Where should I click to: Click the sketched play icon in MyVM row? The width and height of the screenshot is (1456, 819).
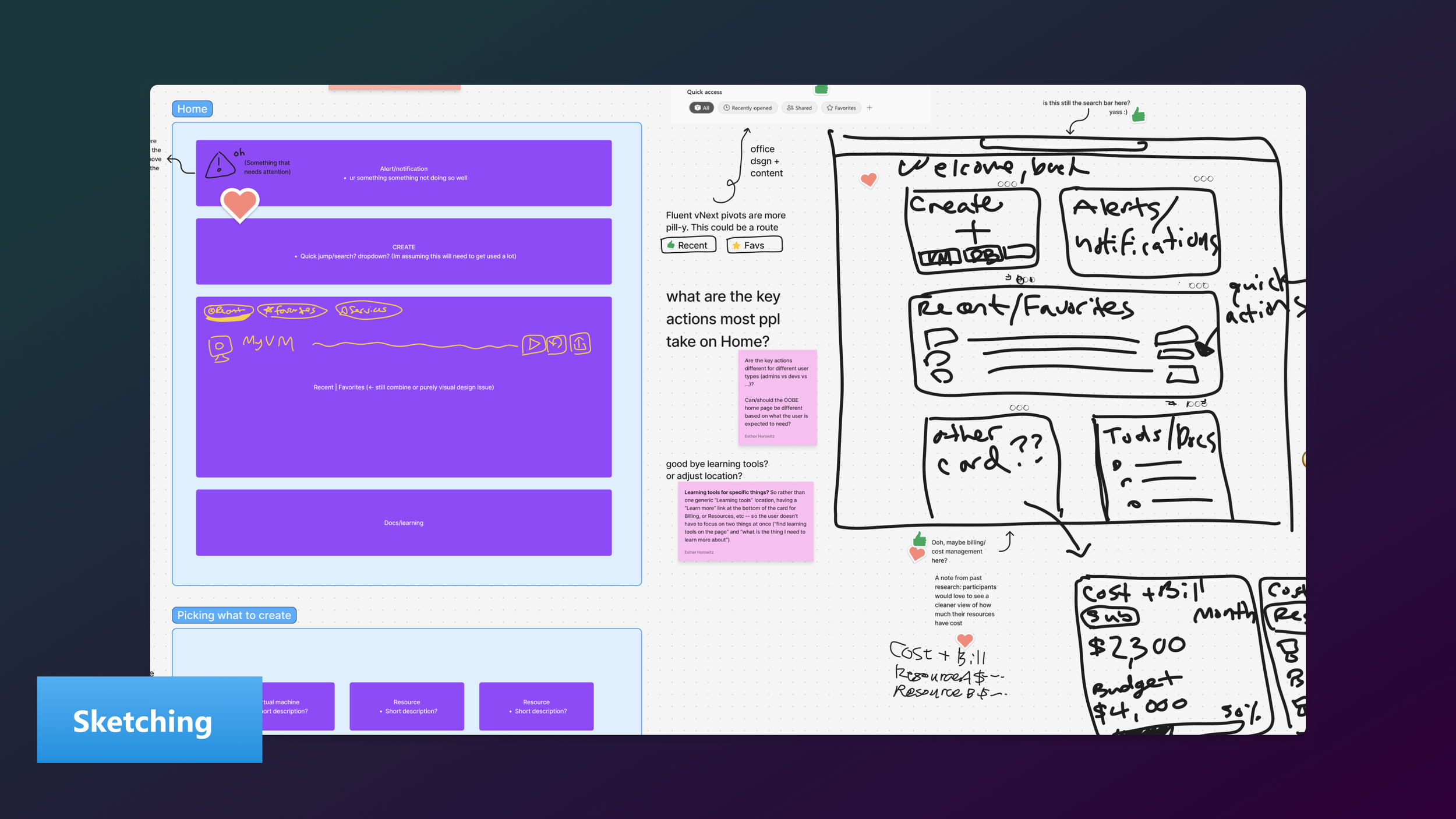click(533, 344)
